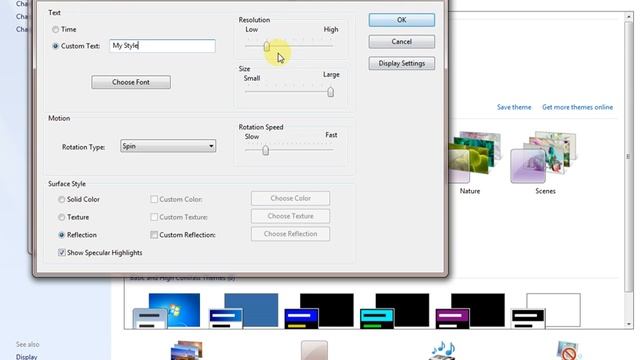Select the Windows 7 Basic theme thumbnail
The height and width of the screenshot is (360, 640).
(167, 311)
